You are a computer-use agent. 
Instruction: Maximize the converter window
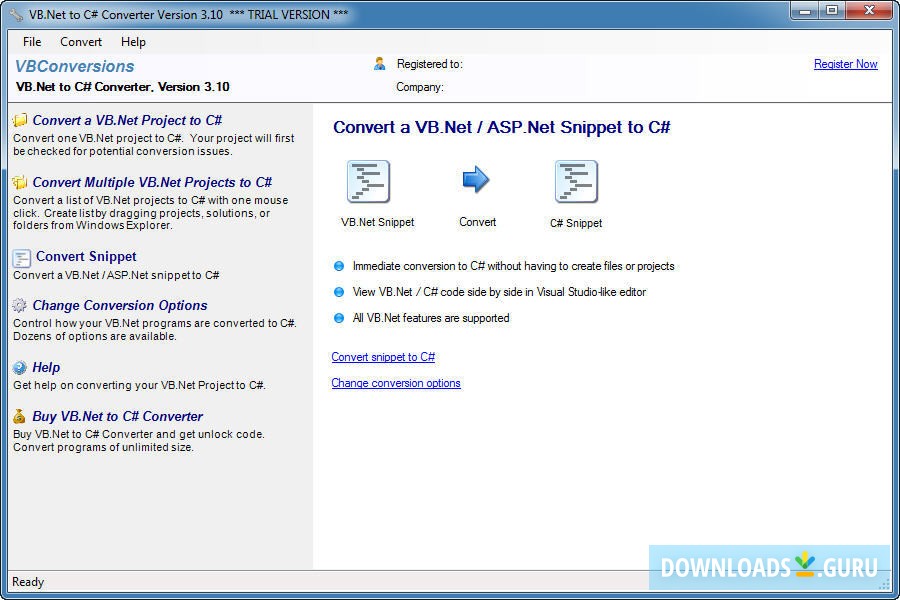[x=832, y=10]
